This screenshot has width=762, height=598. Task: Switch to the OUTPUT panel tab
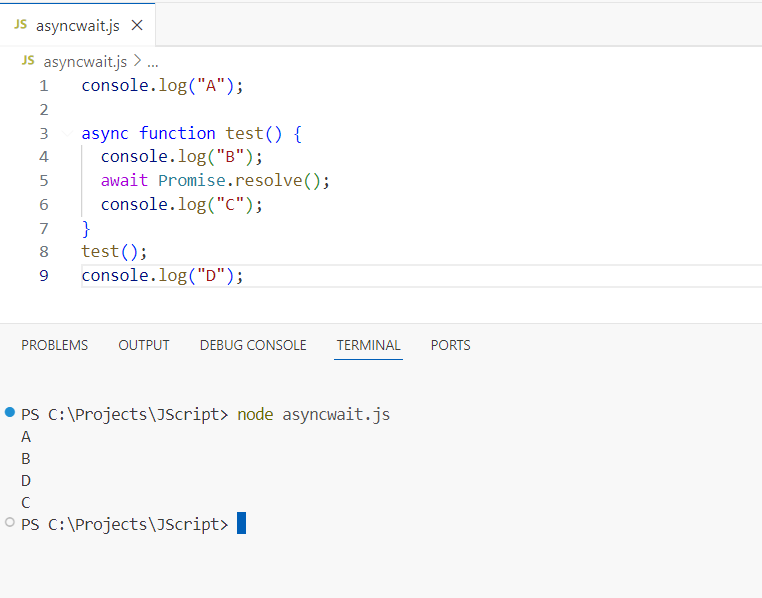coord(144,345)
